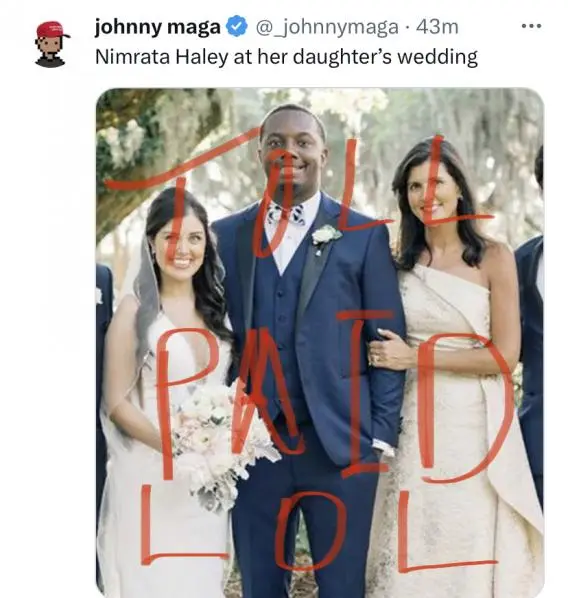
Task: Click the tweet caption about daughter's wedding
Action: (286, 57)
